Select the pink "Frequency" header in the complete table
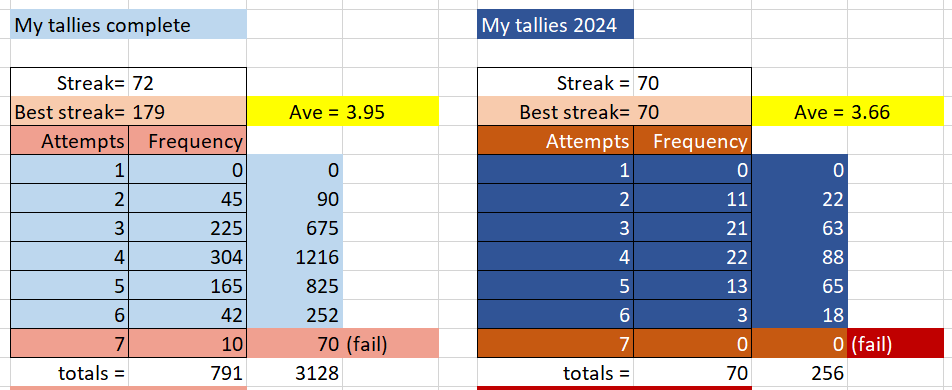Screen dimensions: 952x390 (188, 141)
